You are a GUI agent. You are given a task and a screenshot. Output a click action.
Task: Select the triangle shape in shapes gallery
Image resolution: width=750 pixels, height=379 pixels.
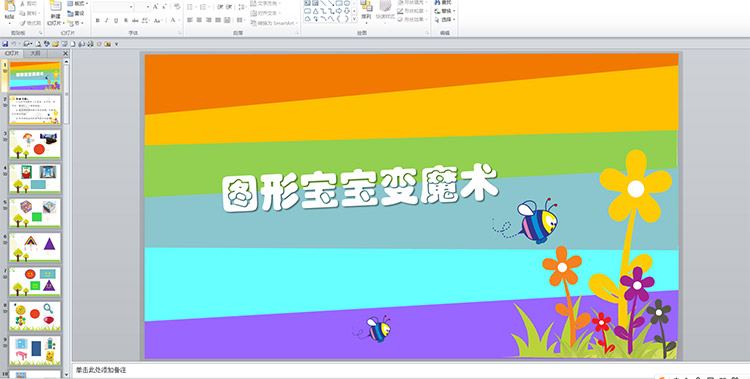[x=316, y=11]
